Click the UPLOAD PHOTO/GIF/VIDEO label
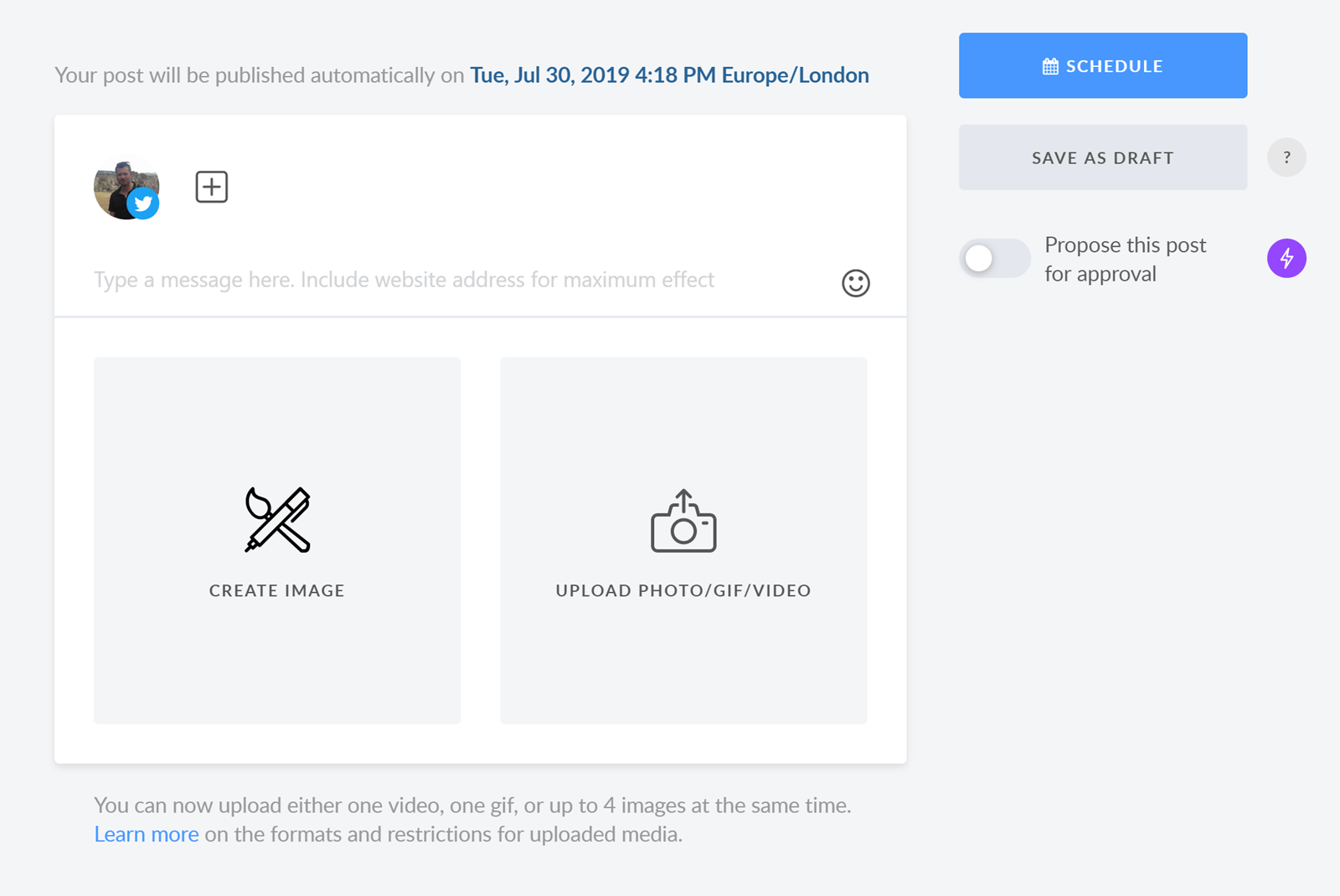1340x896 pixels. pos(683,590)
